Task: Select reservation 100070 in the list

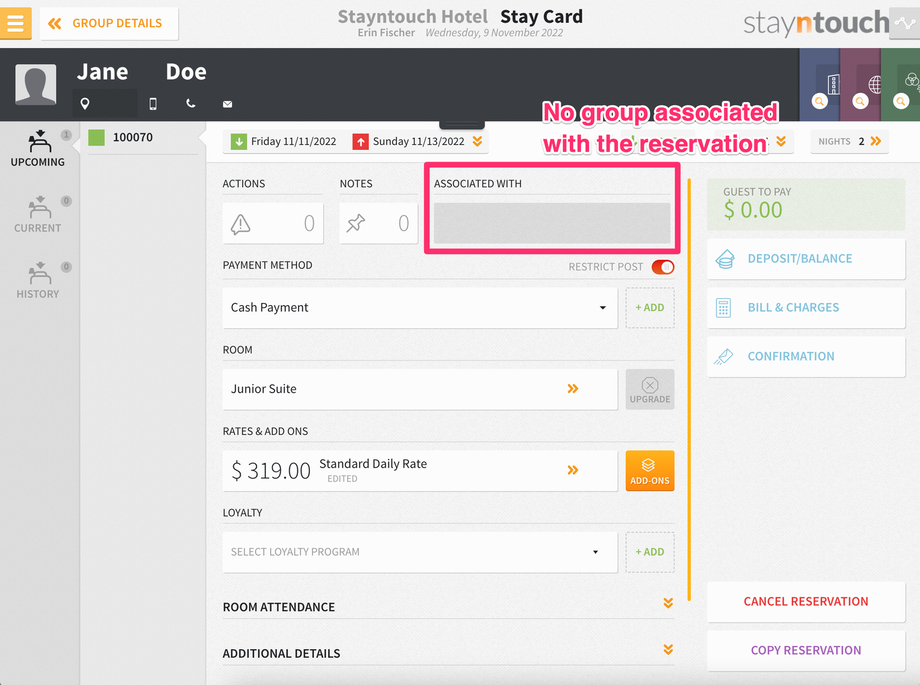Action: pos(143,138)
